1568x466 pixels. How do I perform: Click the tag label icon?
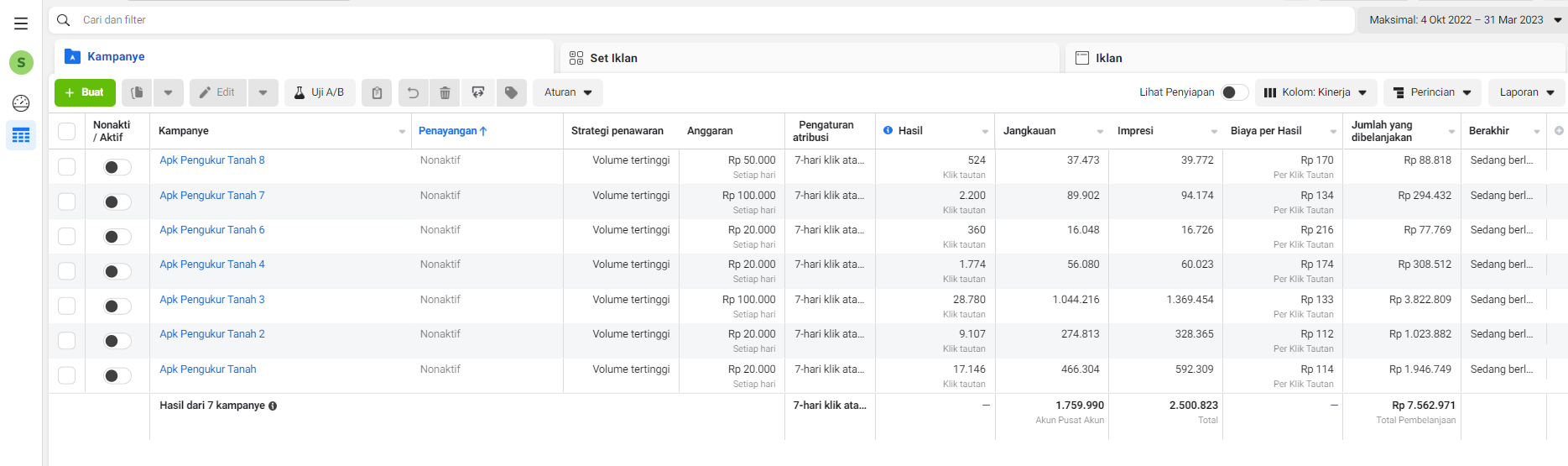coord(511,92)
